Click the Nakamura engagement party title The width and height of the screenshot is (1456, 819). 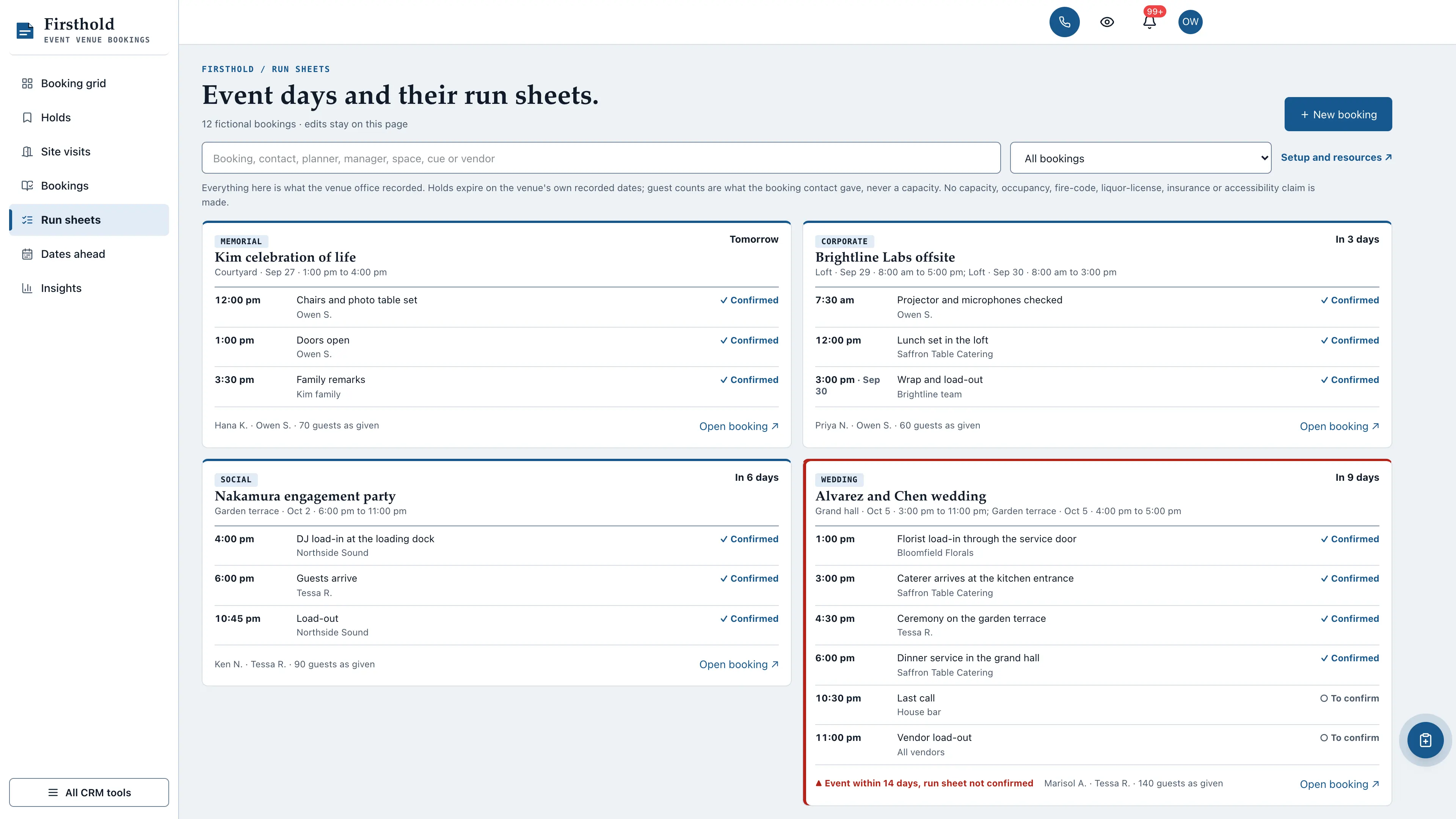point(304,496)
